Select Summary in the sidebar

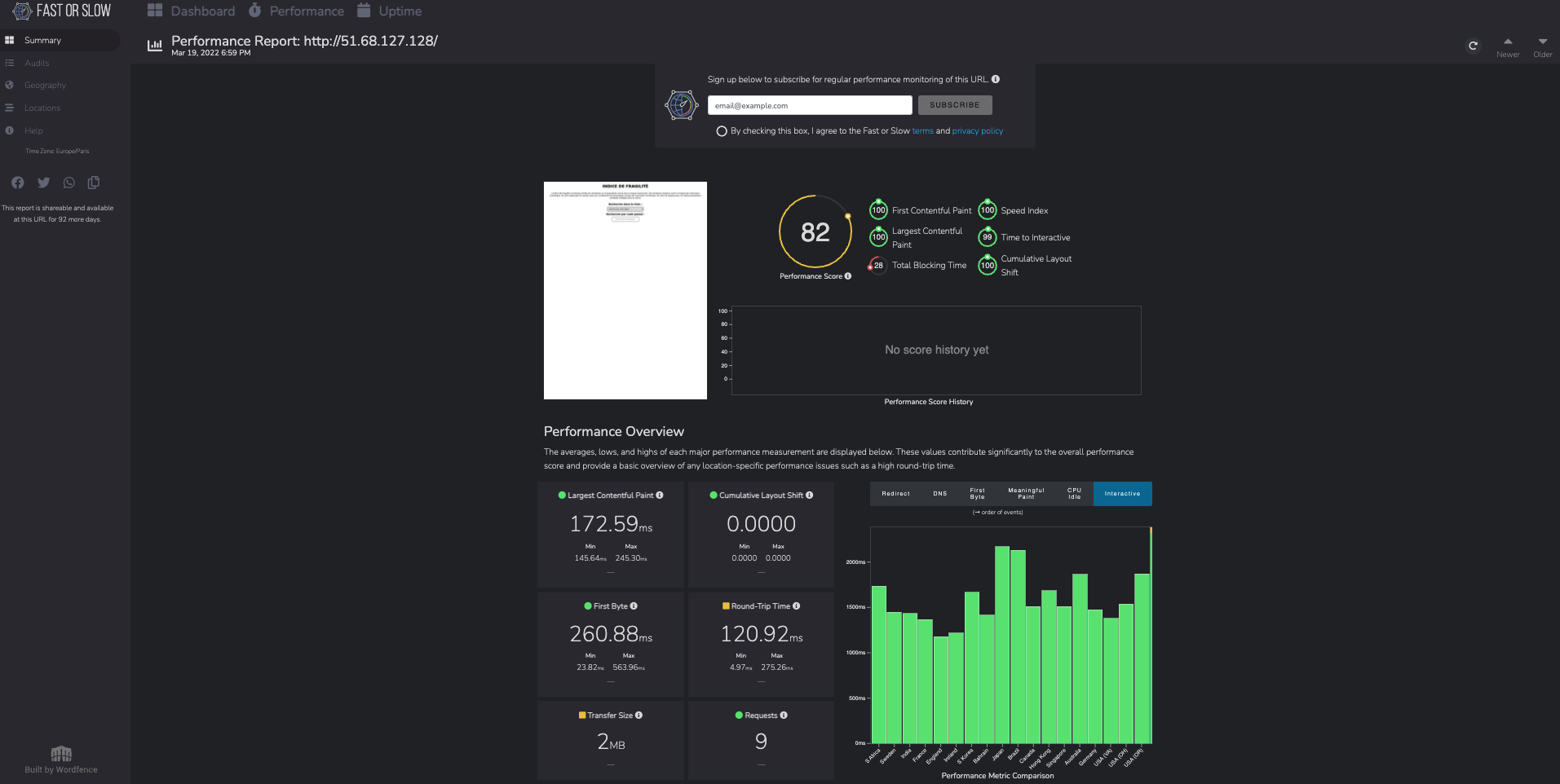pos(60,40)
